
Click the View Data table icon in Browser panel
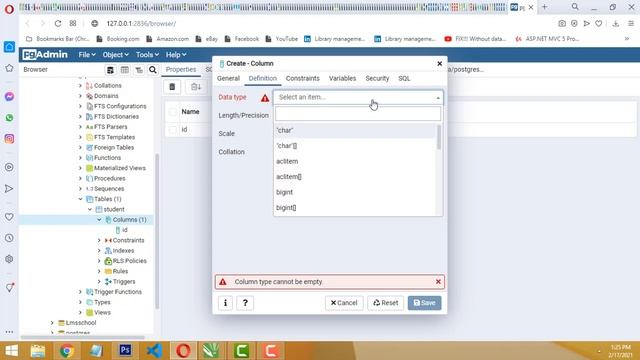pyautogui.click(x=124, y=70)
